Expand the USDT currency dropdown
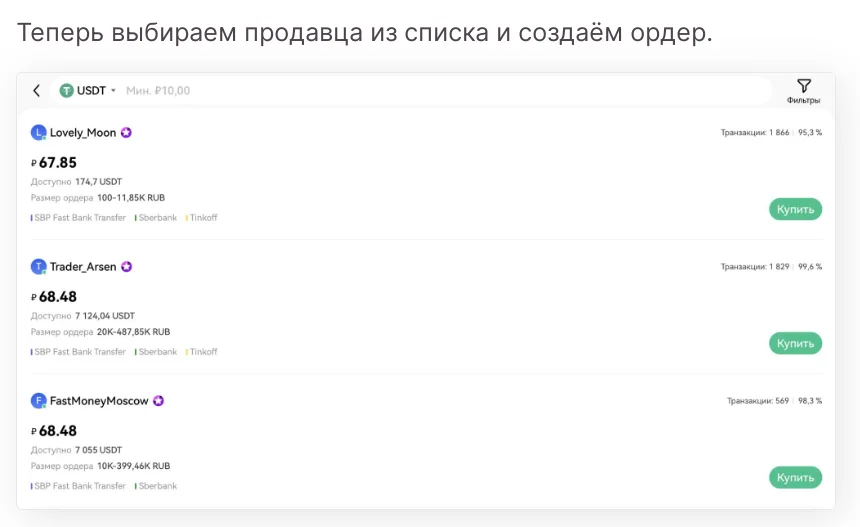 coord(113,91)
